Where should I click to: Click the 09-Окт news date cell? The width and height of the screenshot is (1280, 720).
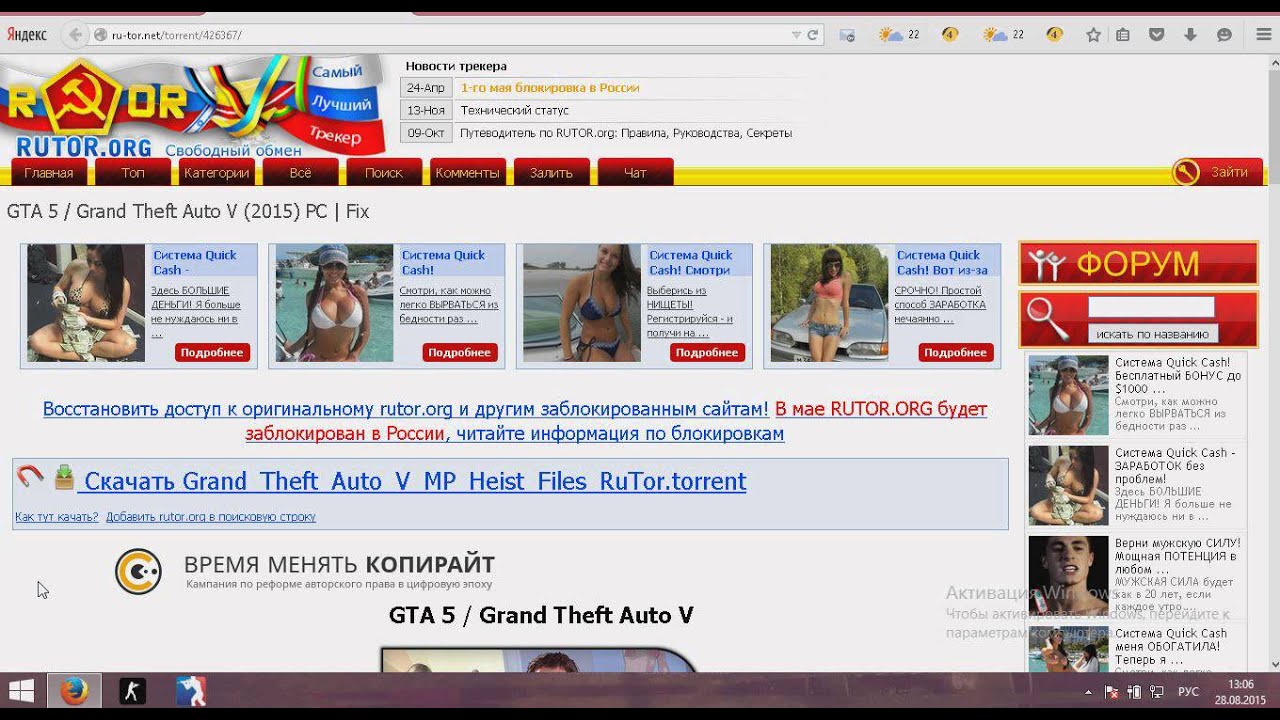(426, 132)
